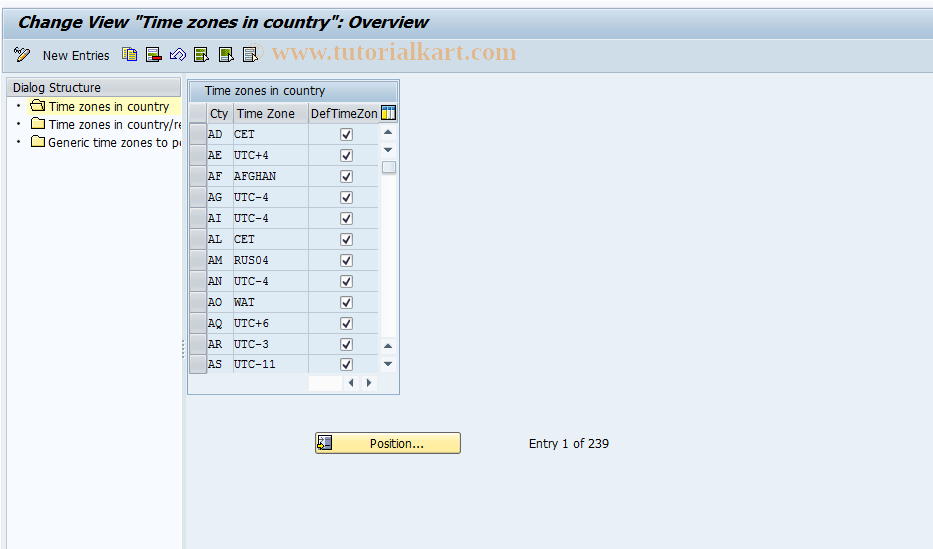Select the row selector for AF

198,176
